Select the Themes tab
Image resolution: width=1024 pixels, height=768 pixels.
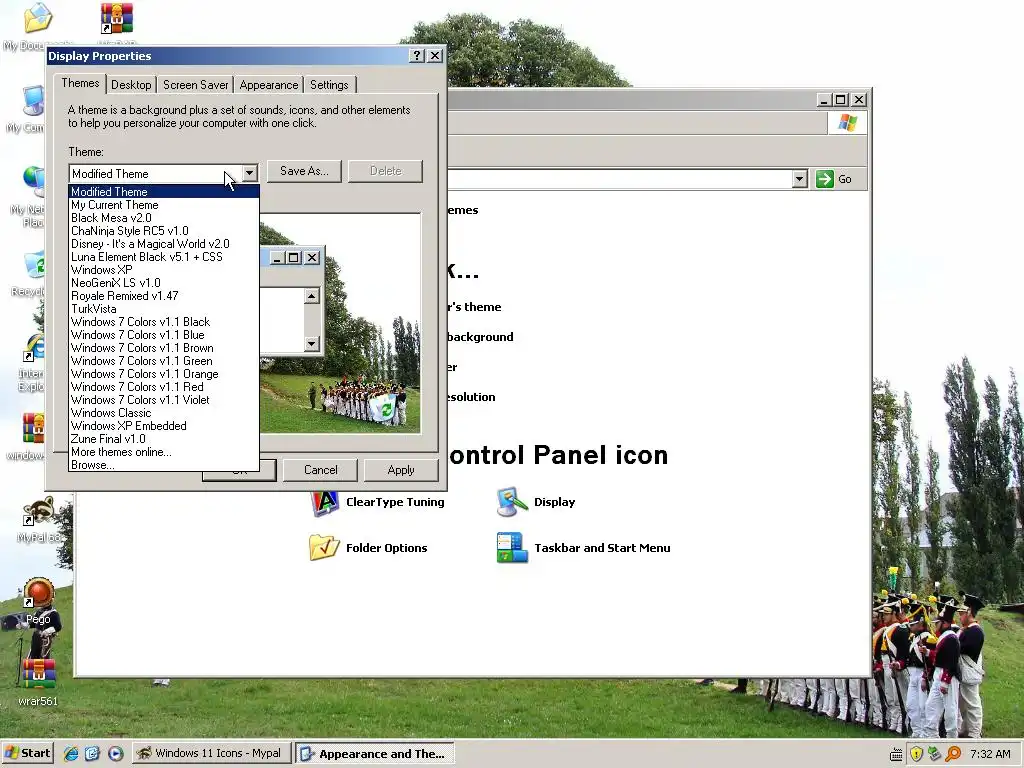(80, 83)
